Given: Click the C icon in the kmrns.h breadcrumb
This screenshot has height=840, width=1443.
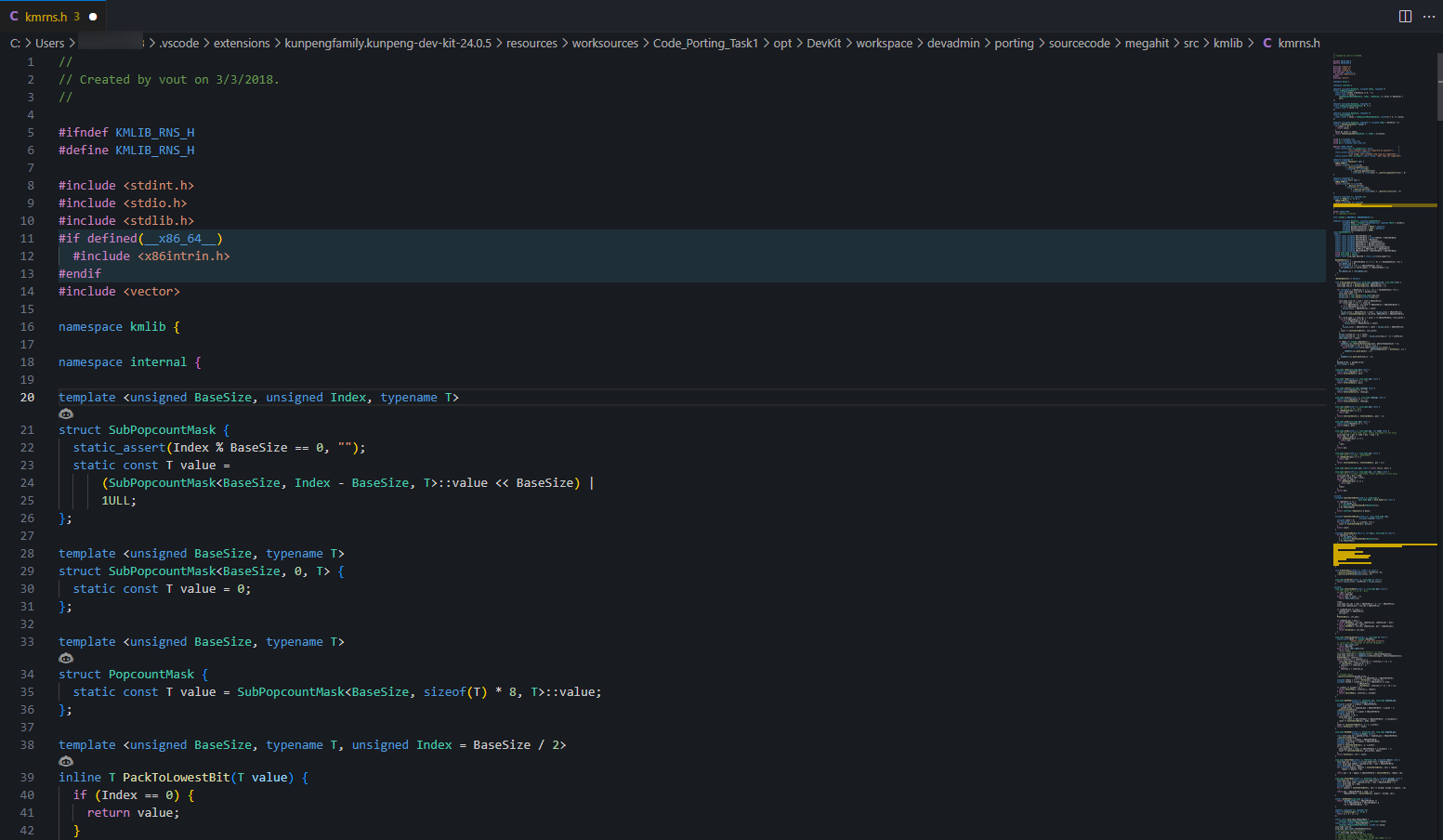Looking at the screenshot, I should pyautogui.click(x=1267, y=43).
